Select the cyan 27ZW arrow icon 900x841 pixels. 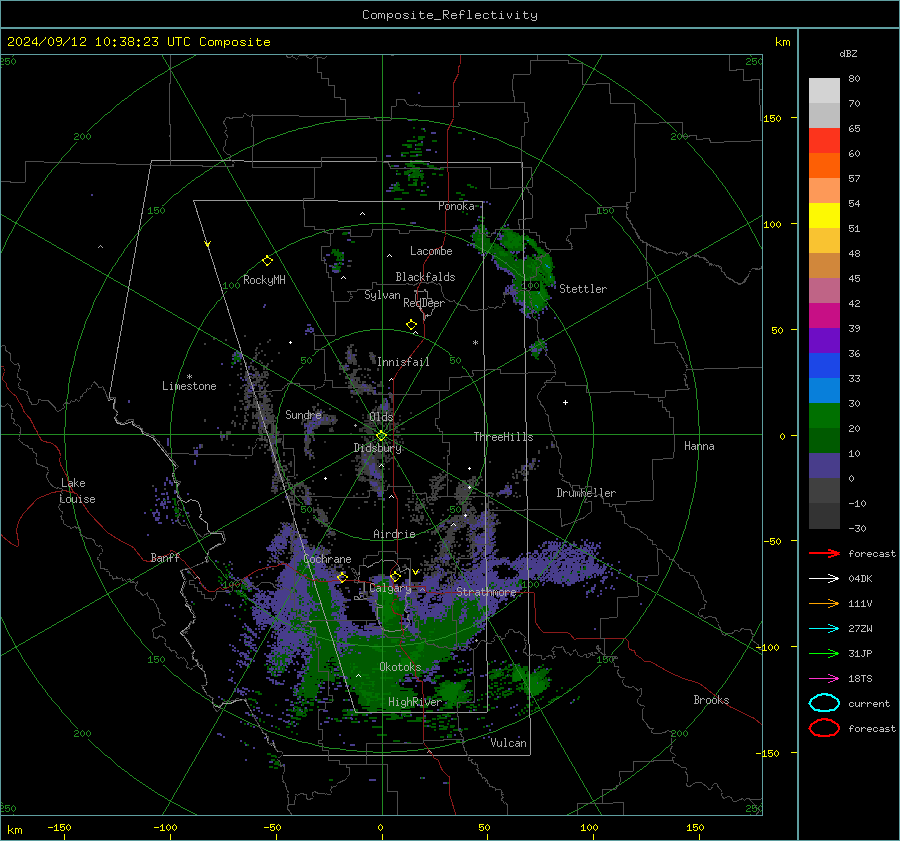tap(824, 629)
